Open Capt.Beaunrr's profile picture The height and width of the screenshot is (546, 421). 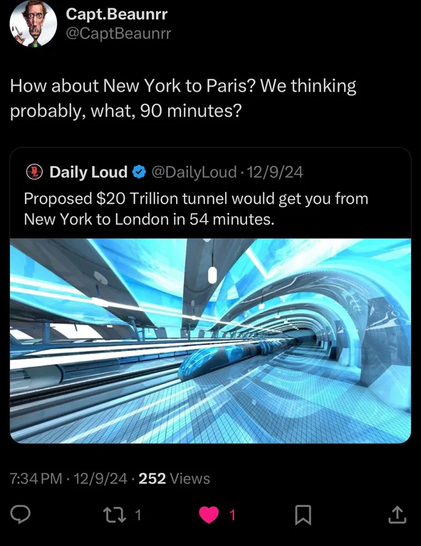(33, 23)
